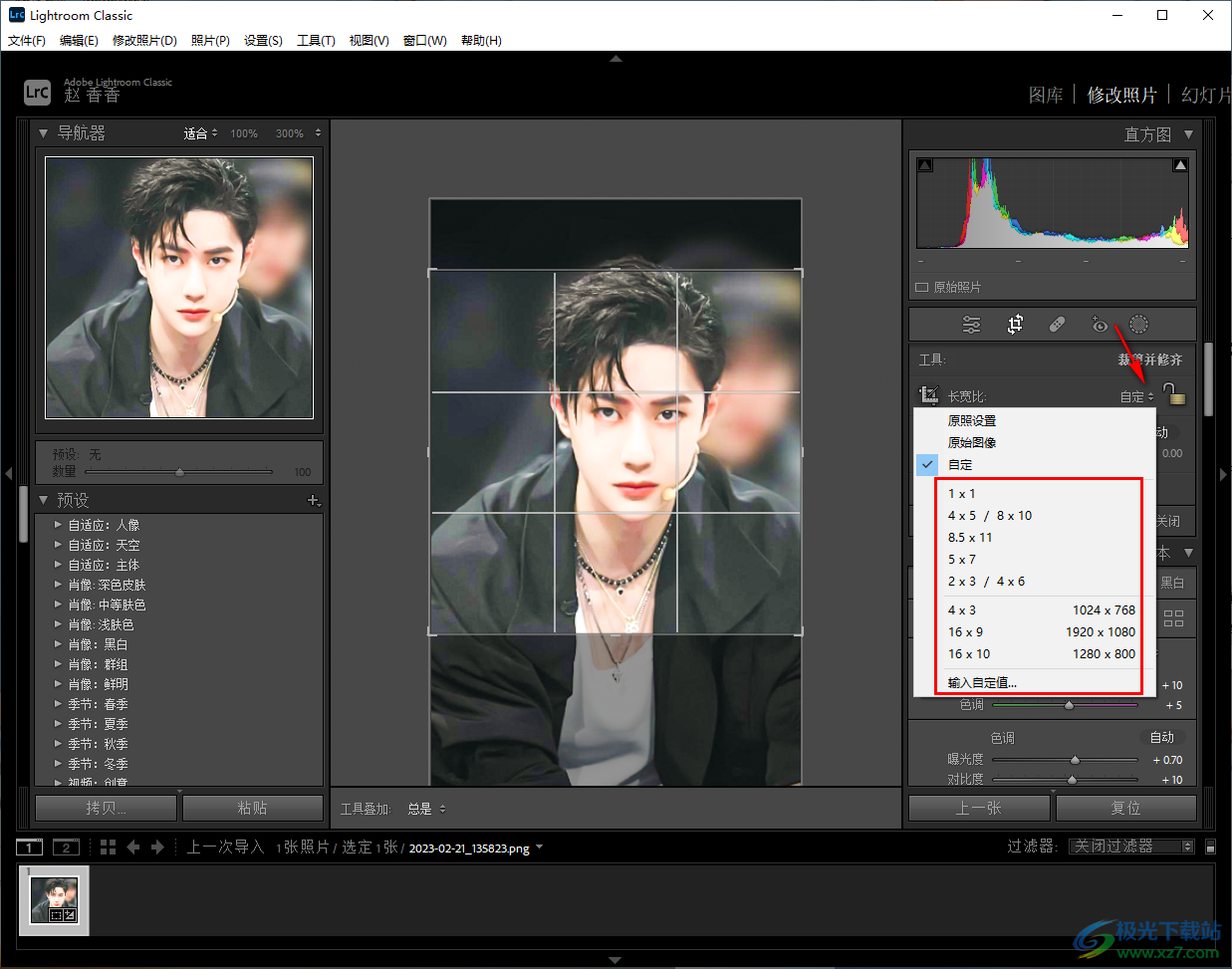The width and height of the screenshot is (1232, 969).
Task: Expand the 自适应: 人像 preset group
Action: tap(58, 525)
